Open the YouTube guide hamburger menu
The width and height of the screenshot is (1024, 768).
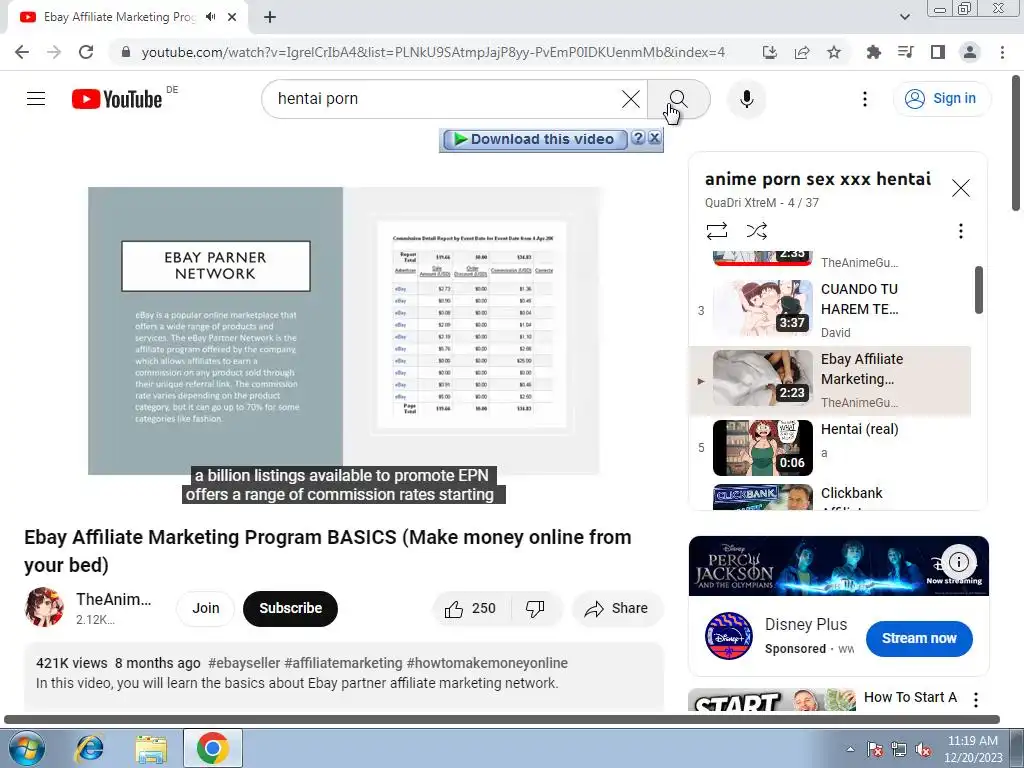pyautogui.click(x=36, y=99)
